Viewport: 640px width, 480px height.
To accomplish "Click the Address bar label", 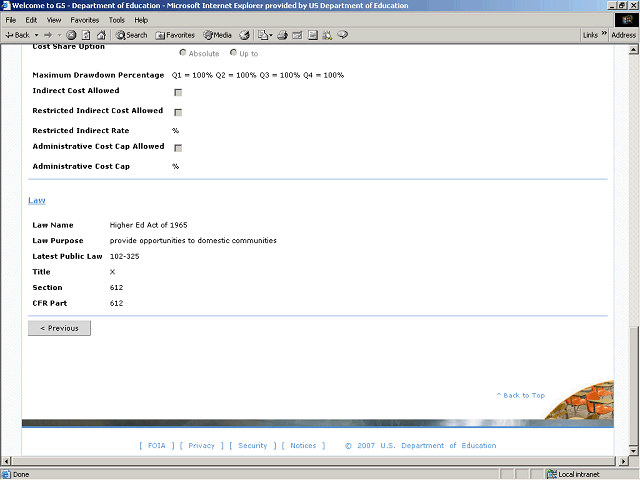I will pos(623,35).
